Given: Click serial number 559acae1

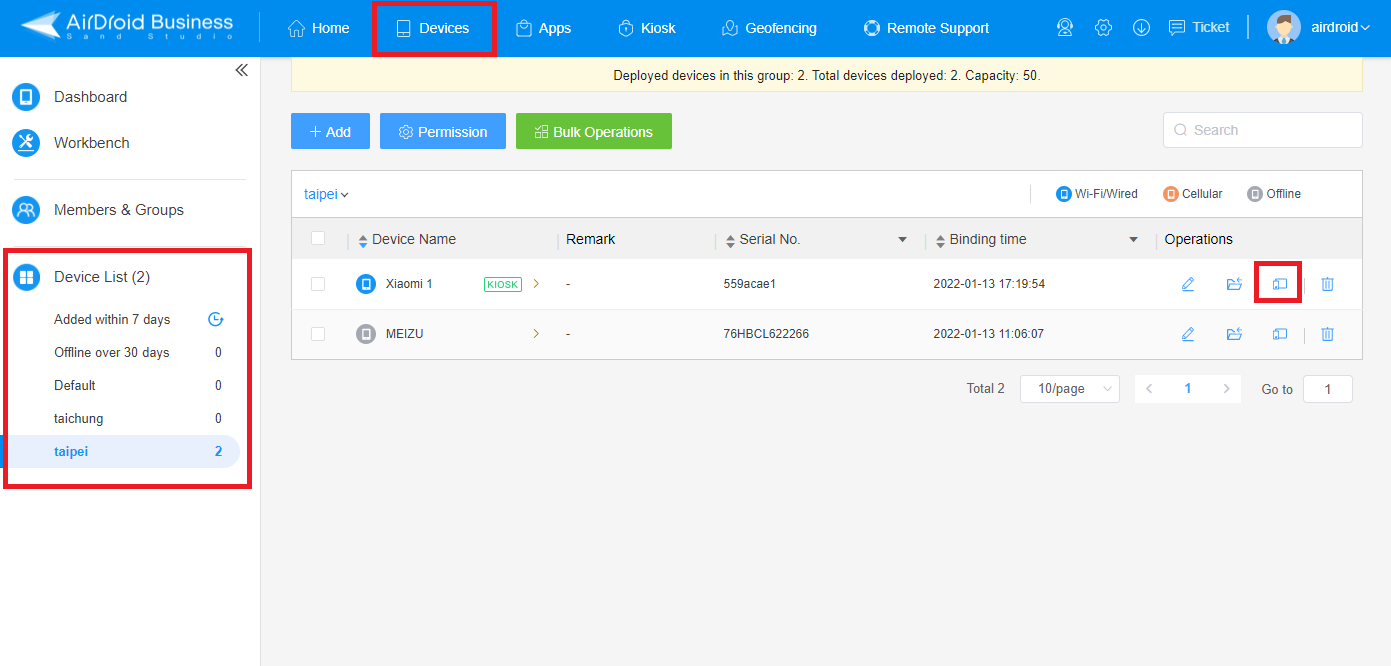Looking at the screenshot, I should 750,284.
